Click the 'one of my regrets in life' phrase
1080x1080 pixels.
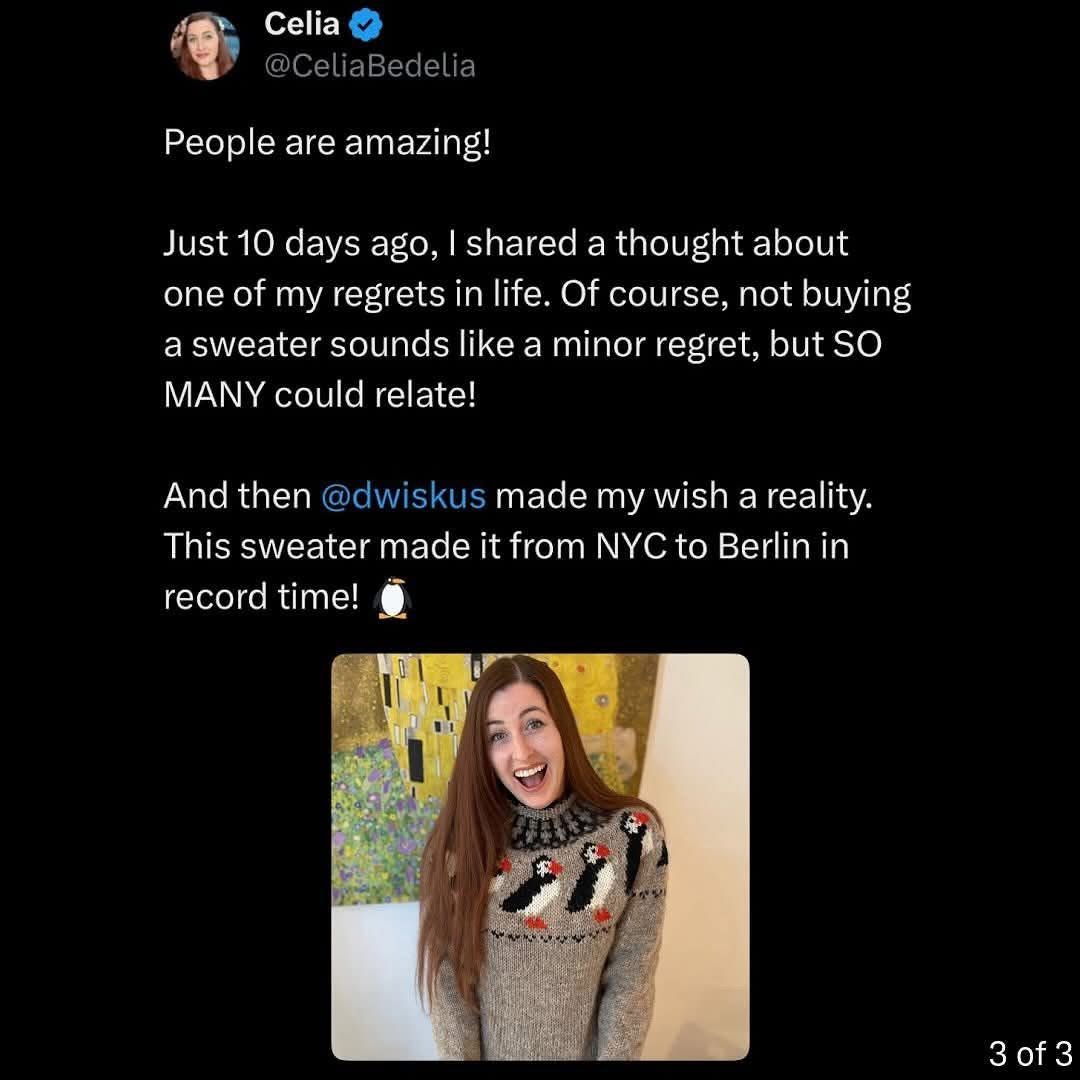click(x=356, y=295)
